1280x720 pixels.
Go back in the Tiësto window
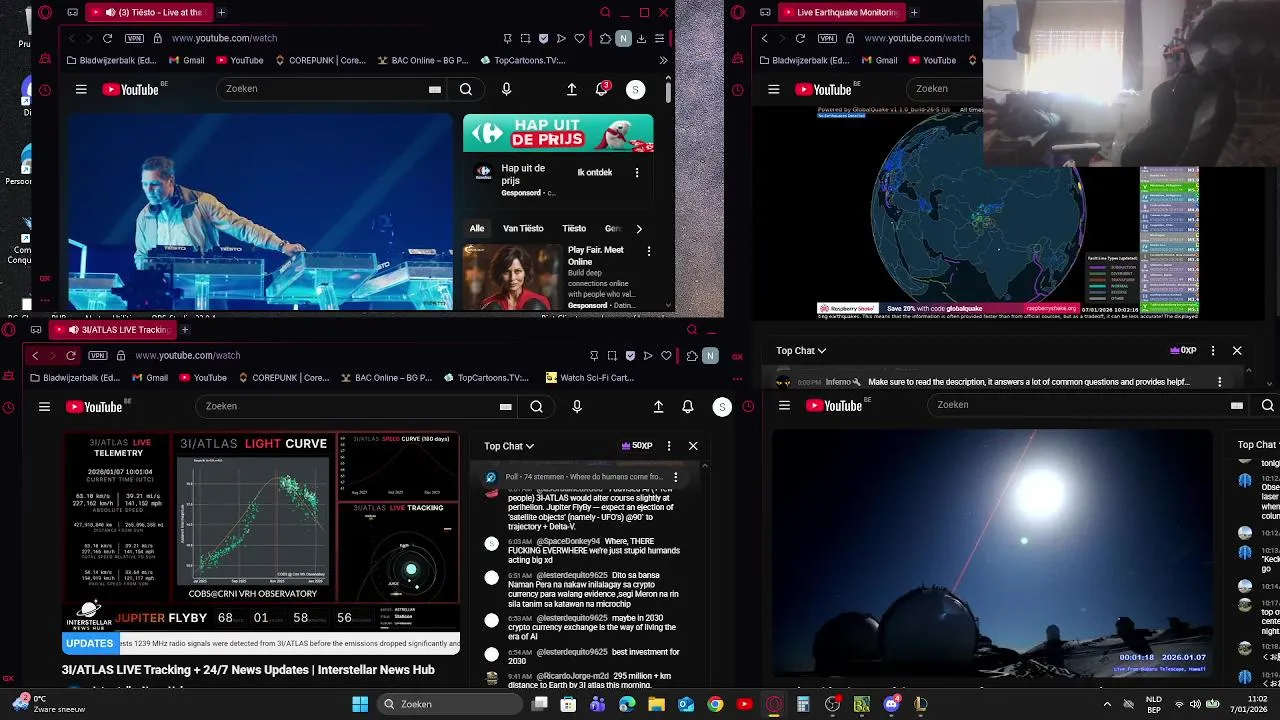click(x=71, y=38)
